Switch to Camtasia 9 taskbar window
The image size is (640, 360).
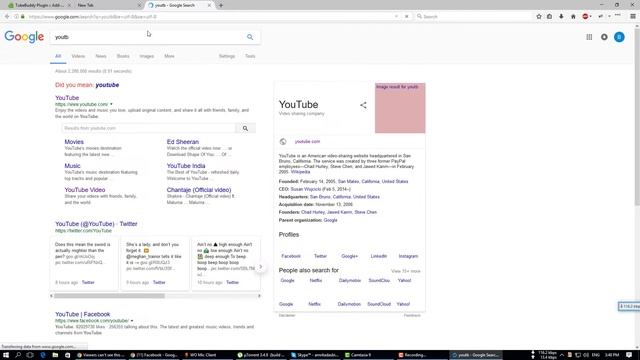(x=368, y=355)
